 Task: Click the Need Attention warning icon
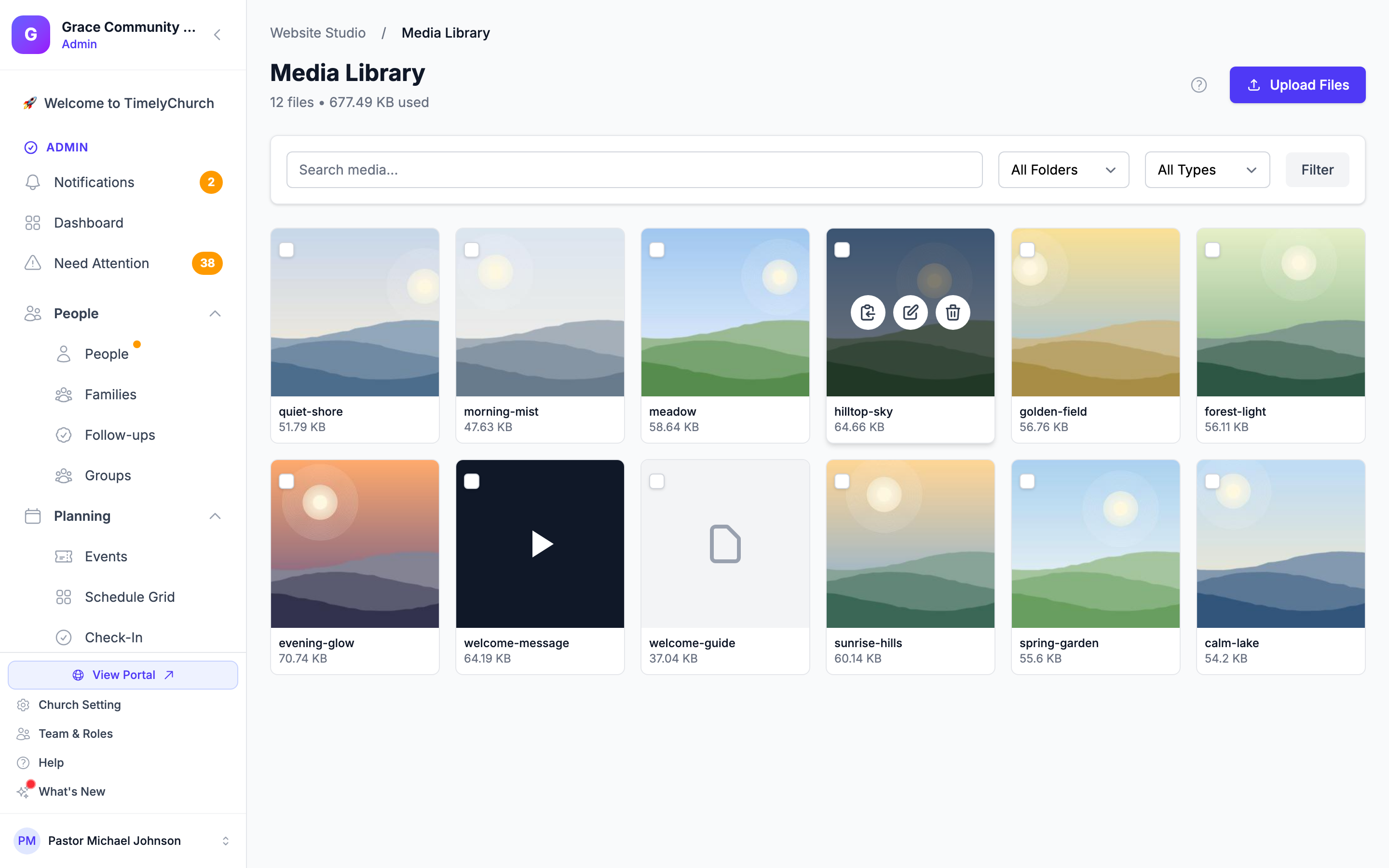(33, 263)
